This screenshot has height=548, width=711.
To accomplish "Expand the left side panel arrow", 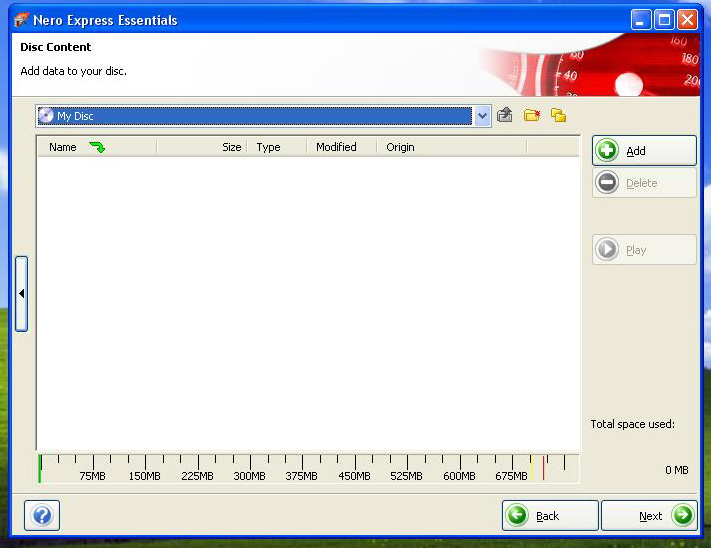I will [x=21, y=294].
